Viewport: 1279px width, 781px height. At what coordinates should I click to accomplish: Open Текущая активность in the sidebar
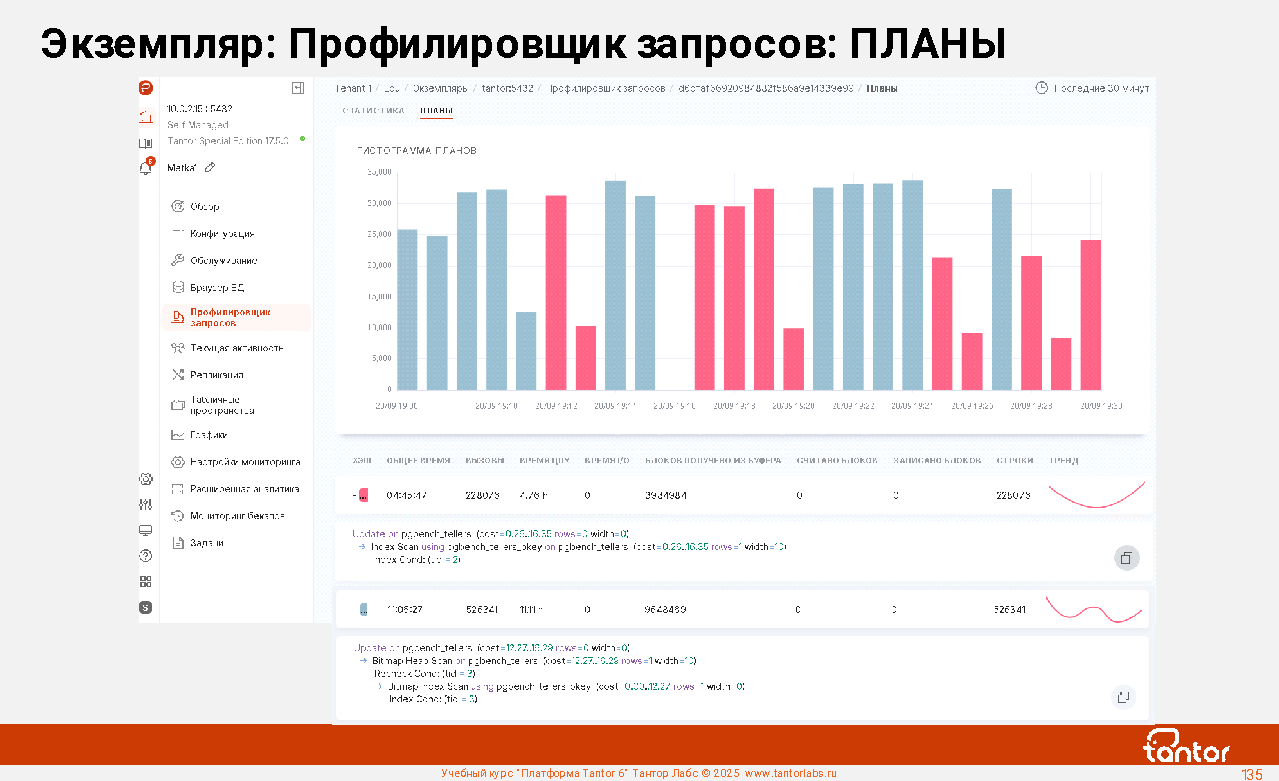pyautogui.click(x=236, y=348)
